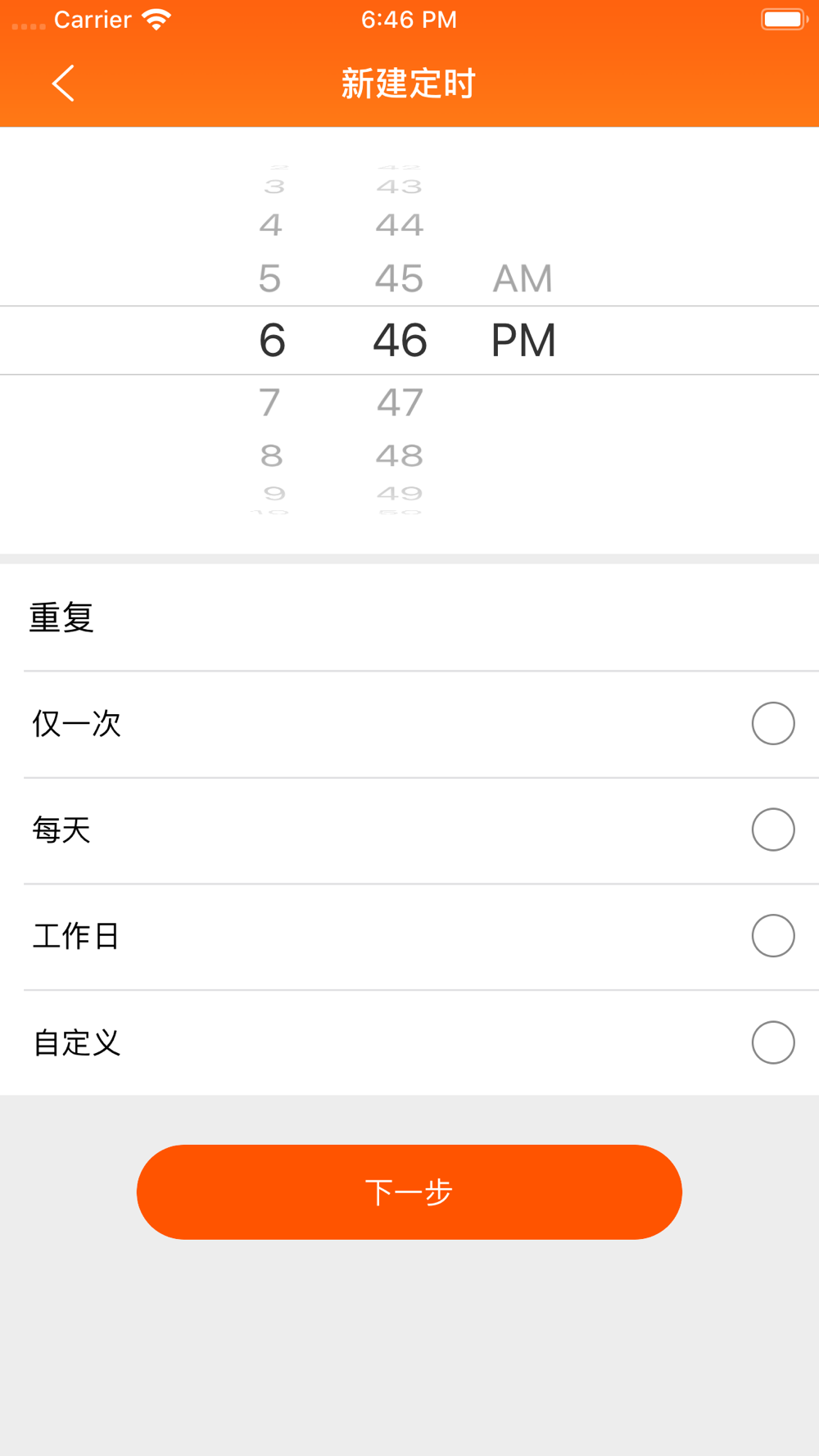Image resolution: width=819 pixels, height=1456 pixels.
Task: Tap minute 48 in the picker wheel
Action: click(x=400, y=456)
